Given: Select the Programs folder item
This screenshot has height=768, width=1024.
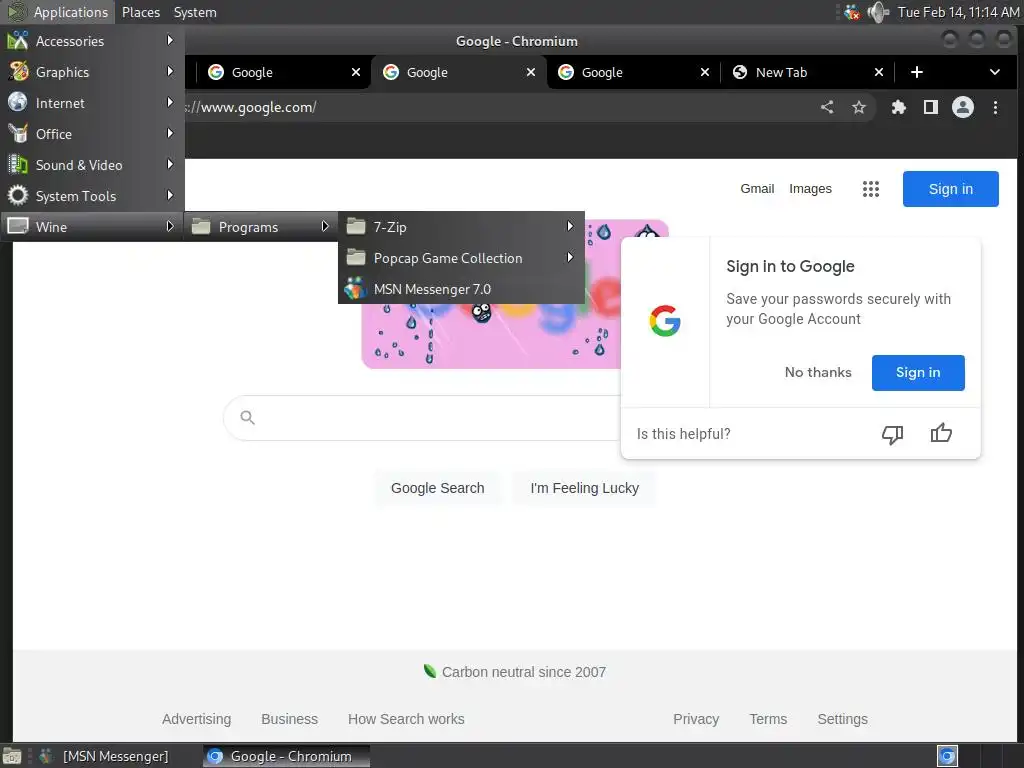Looking at the screenshot, I should (x=261, y=227).
